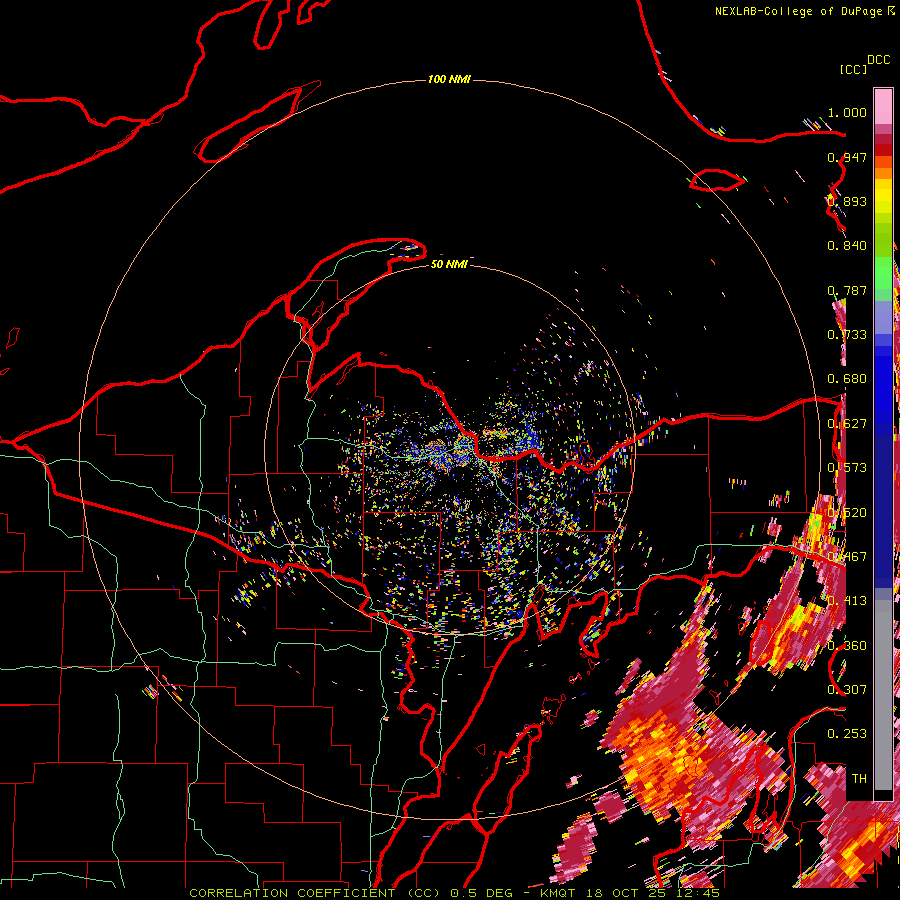Screen dimensions: 900x900
Task: Click the 0.893 scale value
Action: pyautogui.click(x=847, y=201)
